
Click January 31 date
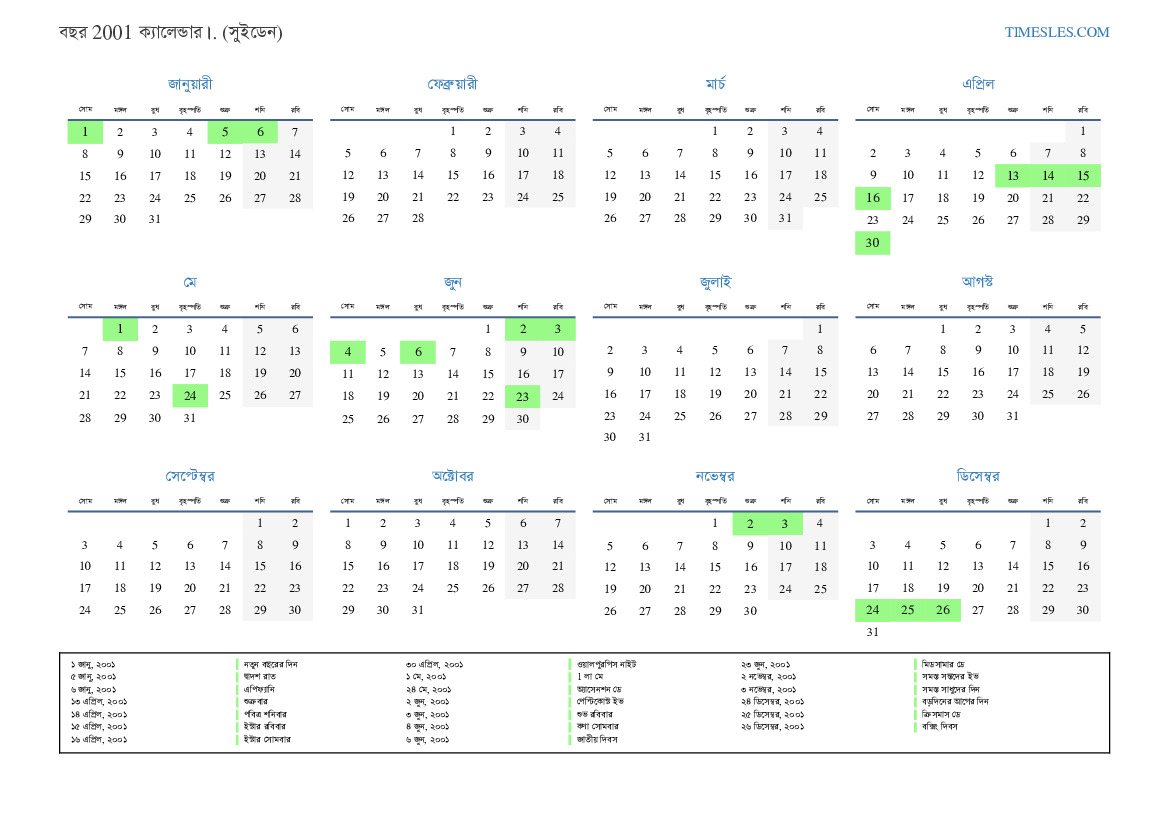click(x=155, y=219)
